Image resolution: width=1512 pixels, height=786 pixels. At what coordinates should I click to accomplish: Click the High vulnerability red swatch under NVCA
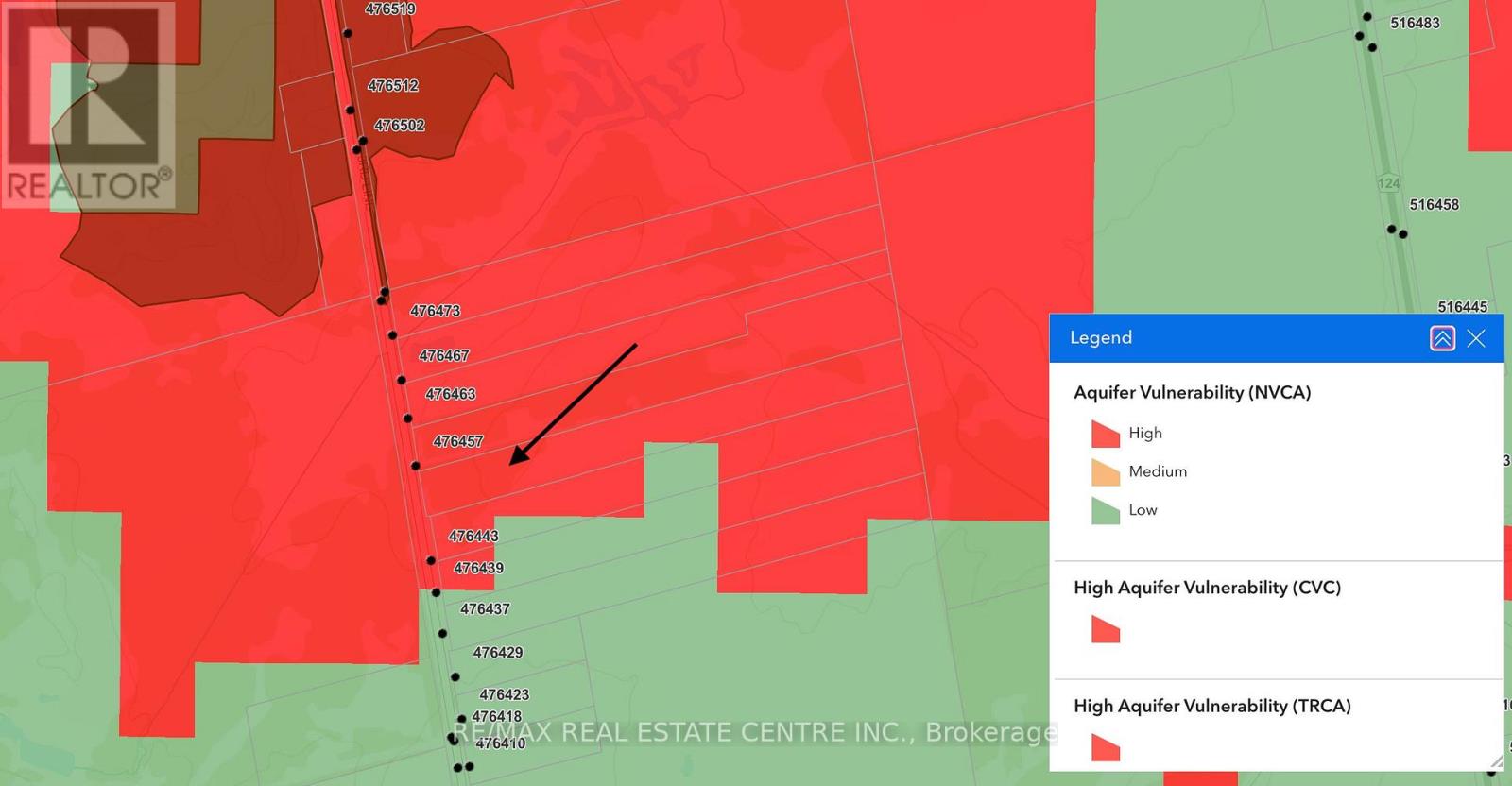coord(1105,434)
